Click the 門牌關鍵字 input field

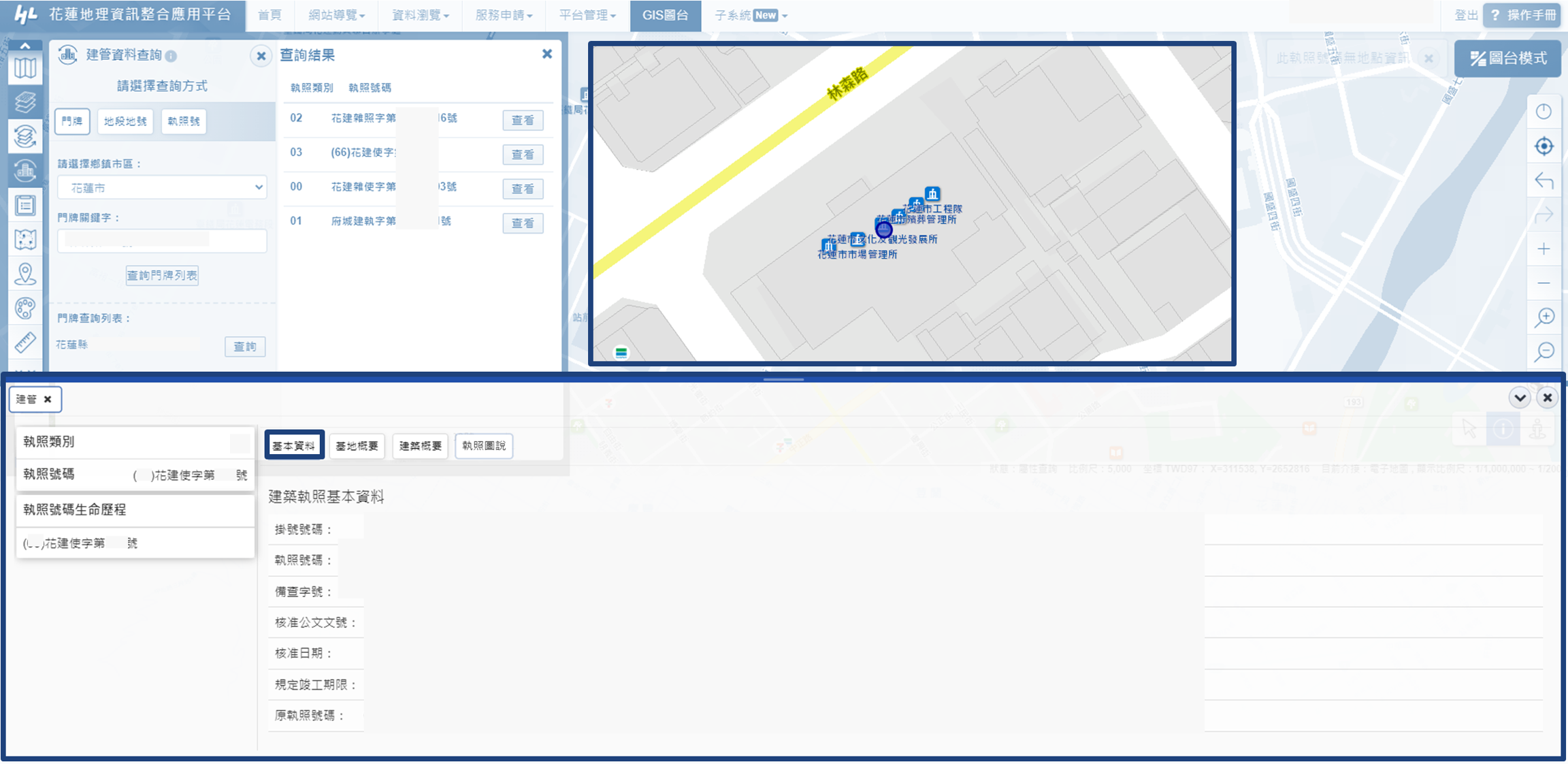pos(162,241)
